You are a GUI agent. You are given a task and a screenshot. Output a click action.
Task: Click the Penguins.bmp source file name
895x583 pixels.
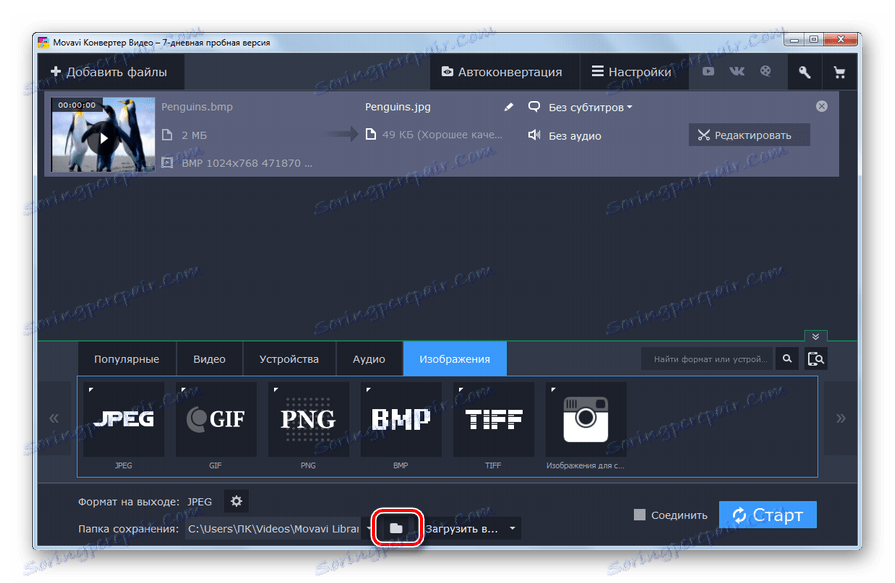click(x=197, y=107)
